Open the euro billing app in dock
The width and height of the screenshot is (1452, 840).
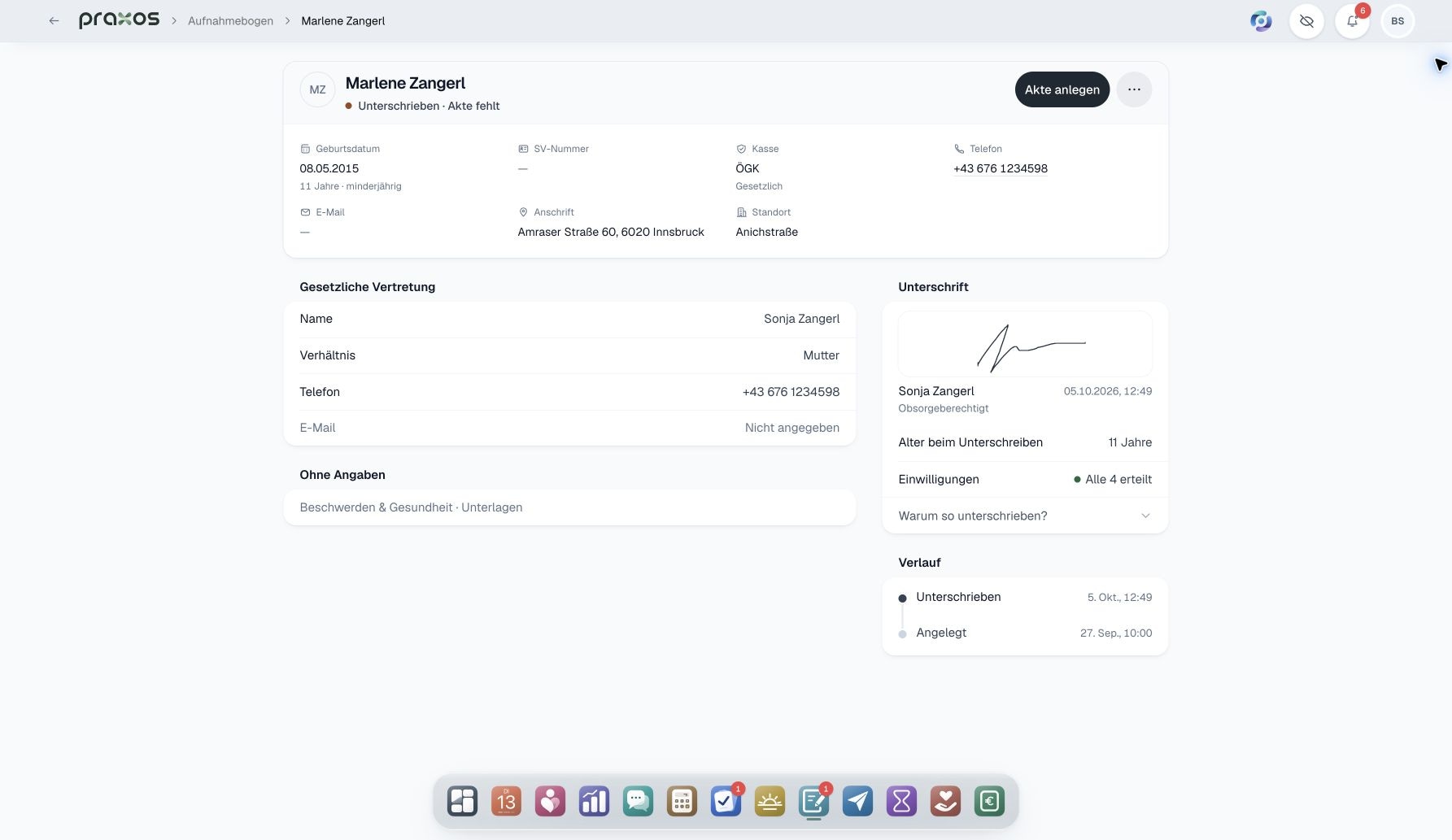click(989, 802)
